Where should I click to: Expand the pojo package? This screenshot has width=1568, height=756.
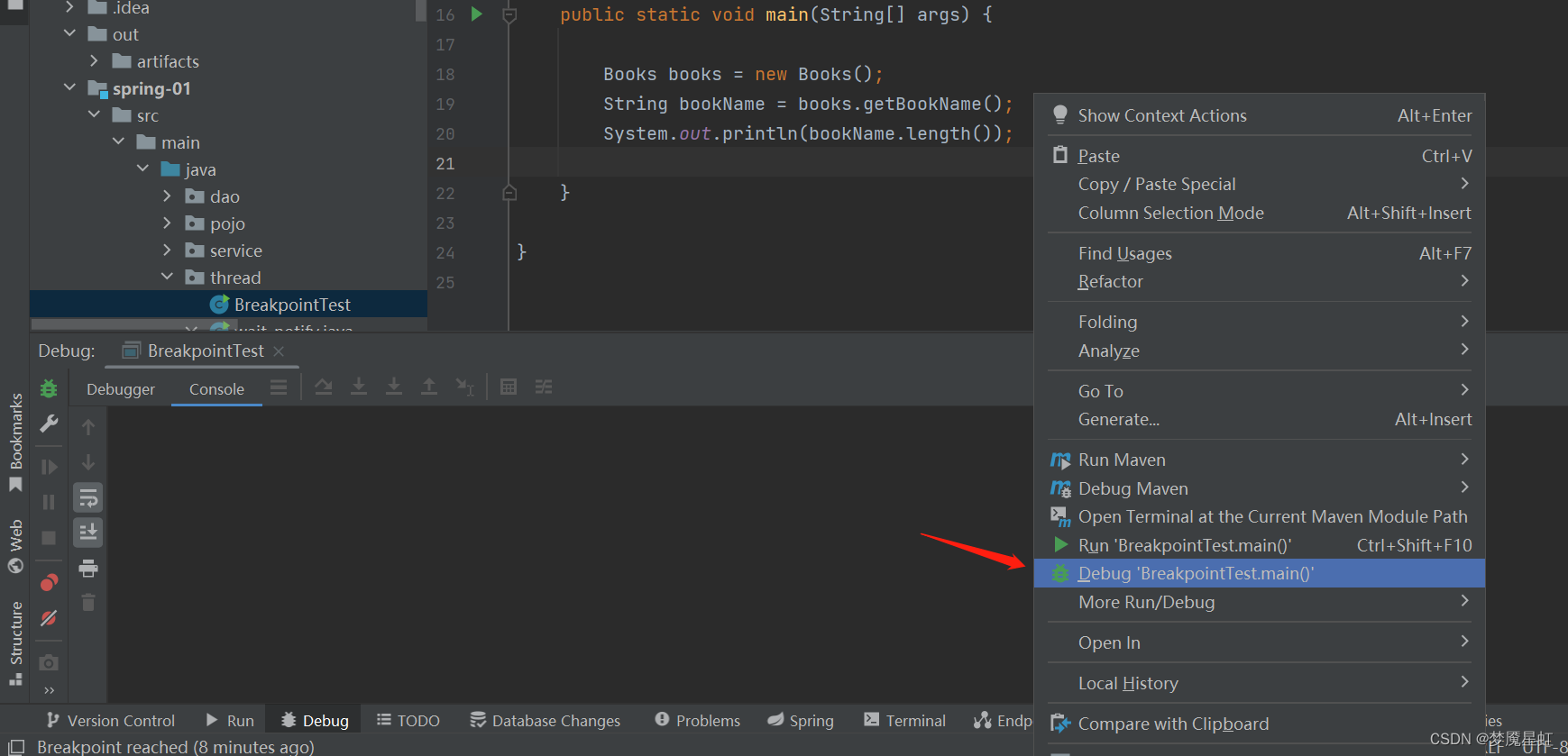coord(167,223)
